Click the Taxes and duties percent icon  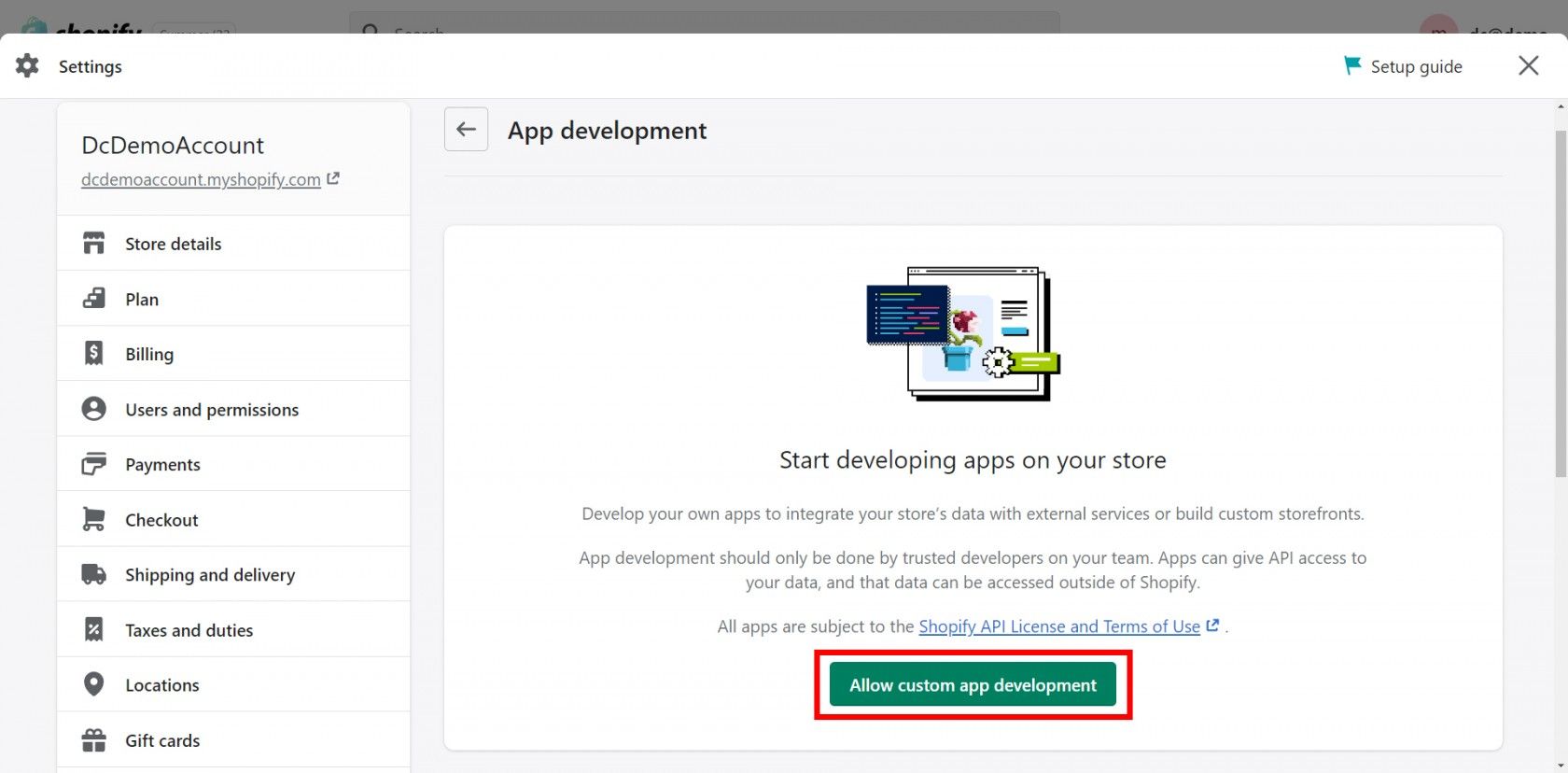[x=93, y=629]
